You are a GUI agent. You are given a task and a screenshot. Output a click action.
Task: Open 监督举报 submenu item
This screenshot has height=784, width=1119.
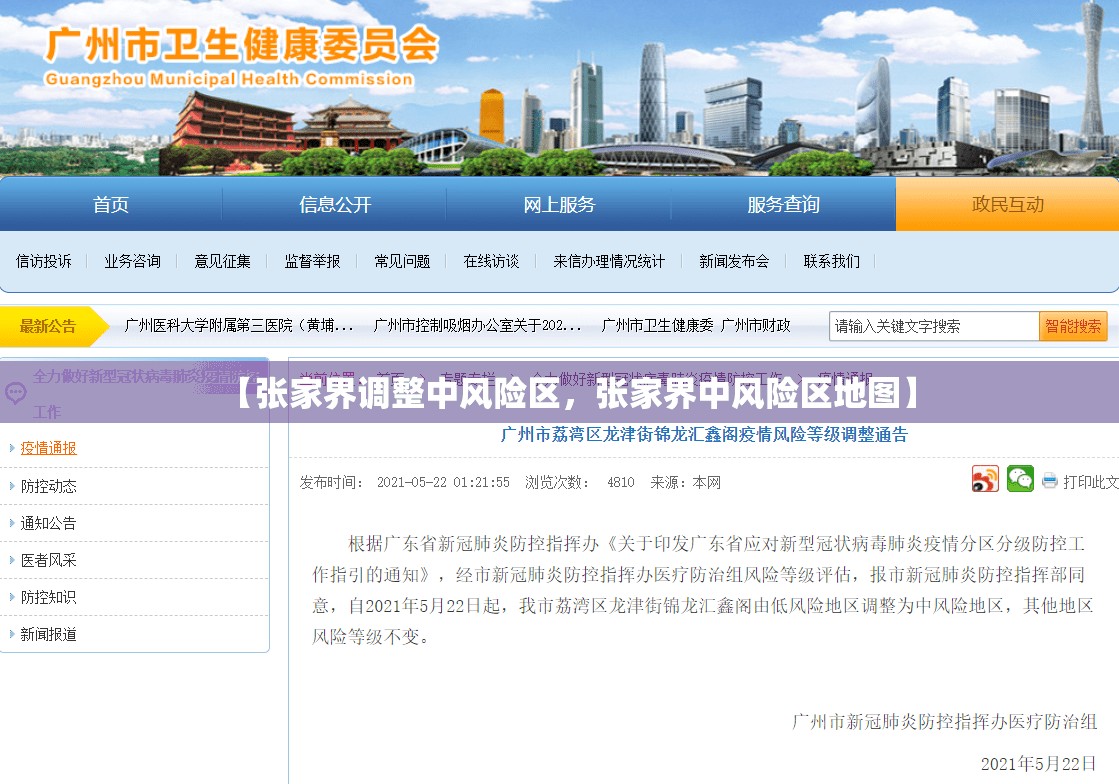point(313,261)
